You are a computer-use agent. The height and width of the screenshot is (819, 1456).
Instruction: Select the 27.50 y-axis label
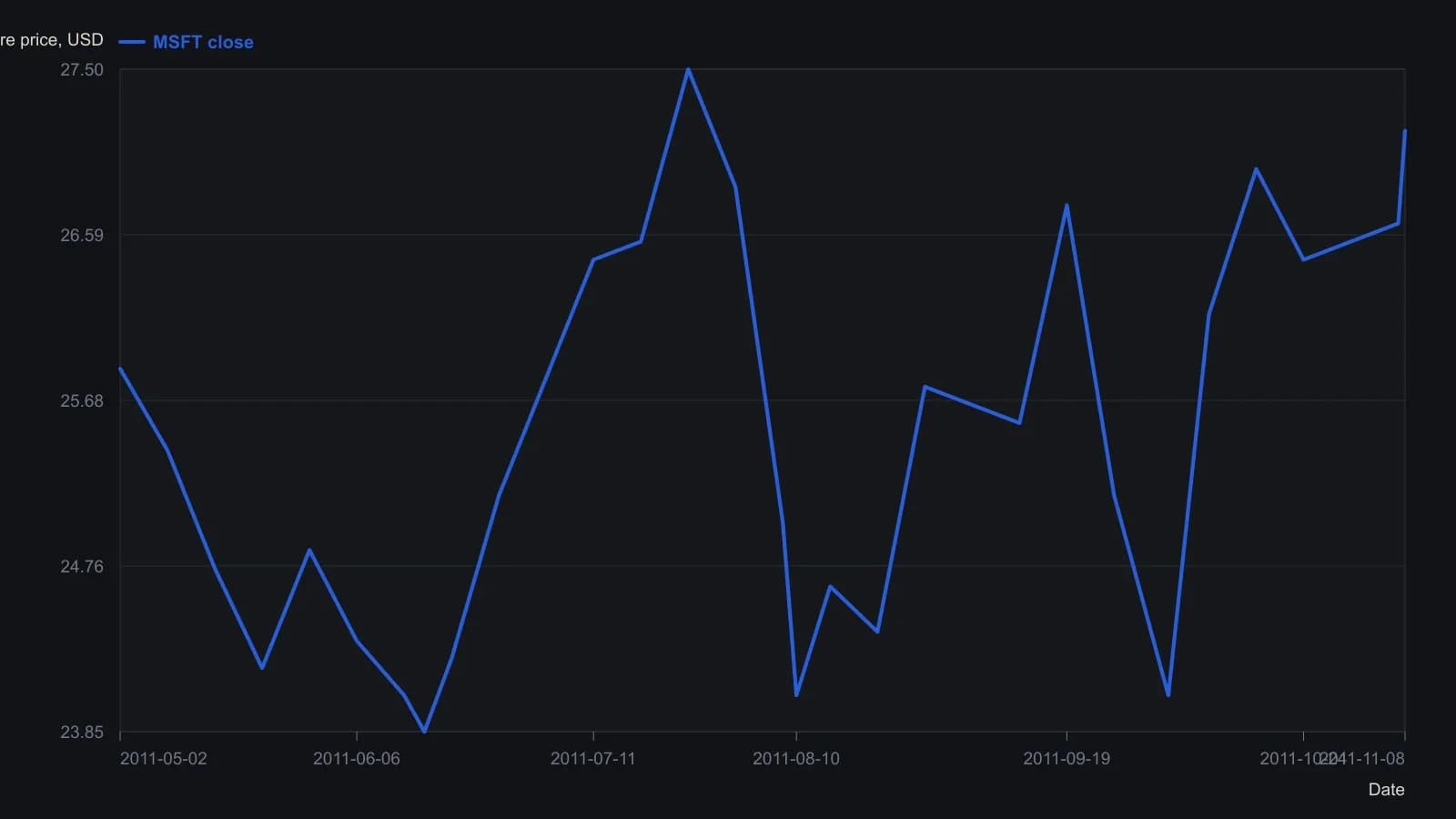click(82, 70)
